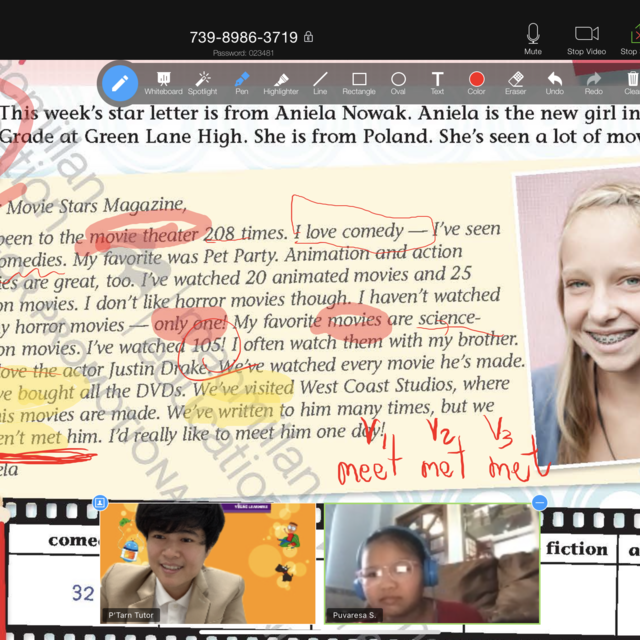
Task: Stop Video camera
Action: click(587, 39)
